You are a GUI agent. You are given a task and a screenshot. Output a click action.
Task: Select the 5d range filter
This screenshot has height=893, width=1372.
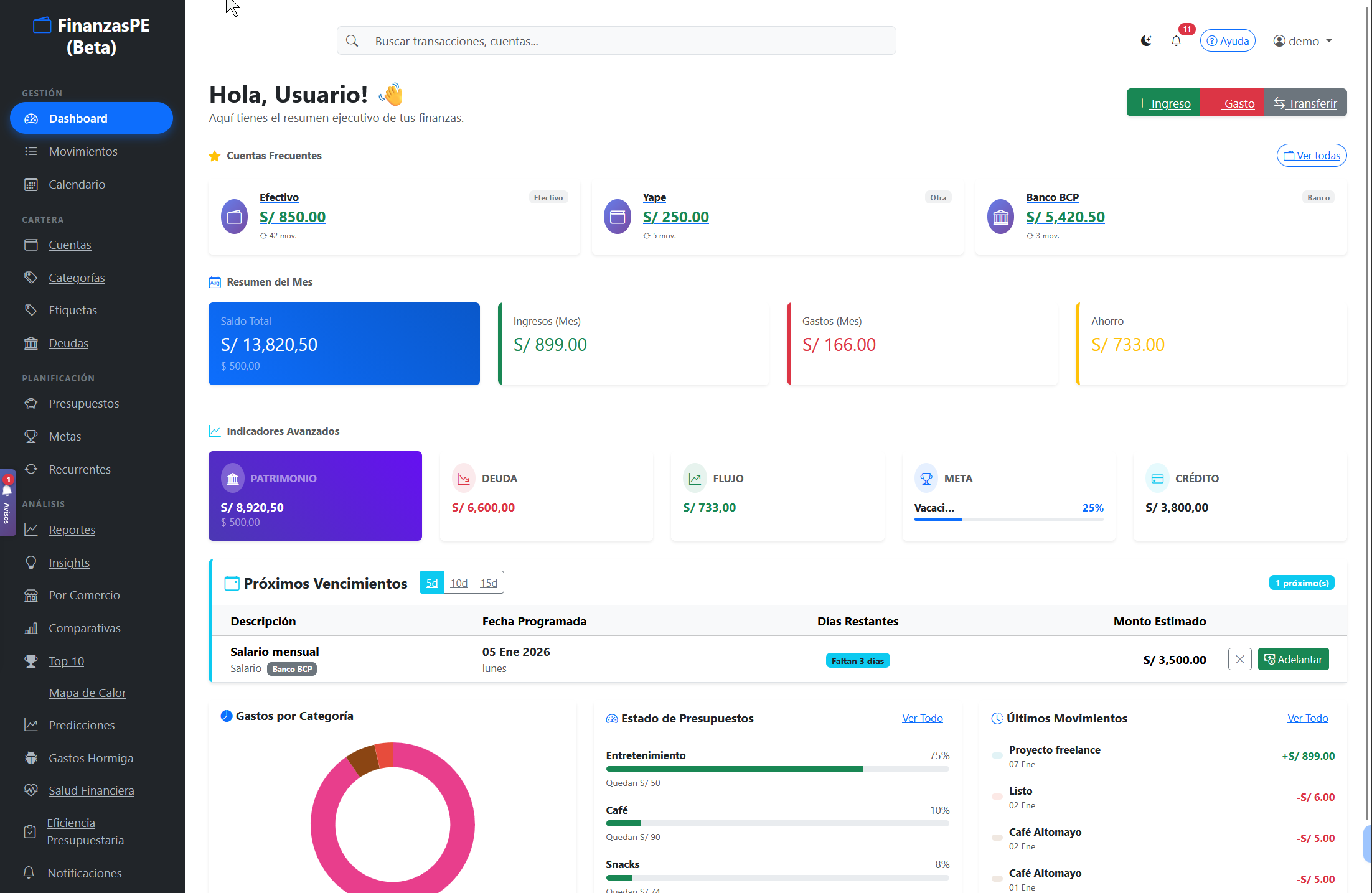pos(431,582)
